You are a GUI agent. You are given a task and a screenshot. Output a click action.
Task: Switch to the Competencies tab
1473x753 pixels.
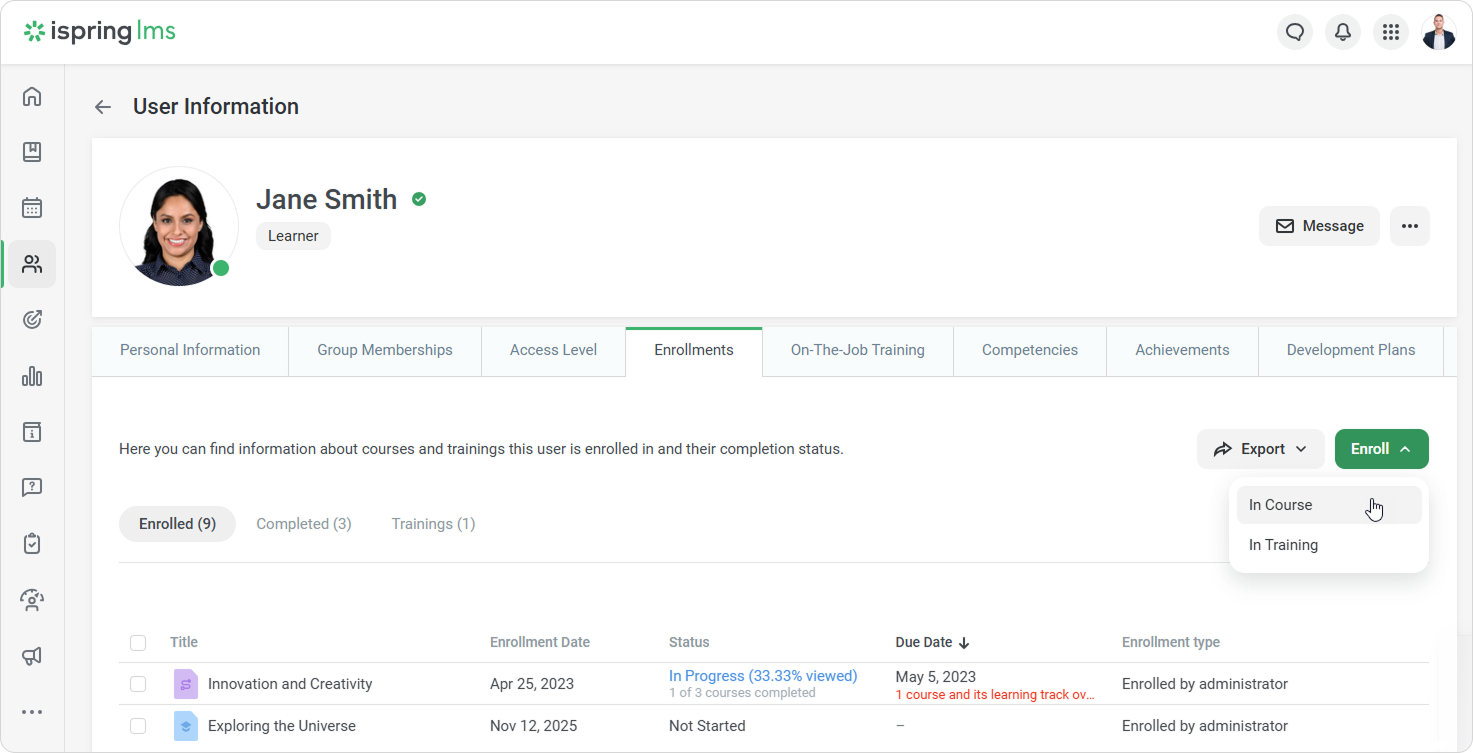(1029, 350)
